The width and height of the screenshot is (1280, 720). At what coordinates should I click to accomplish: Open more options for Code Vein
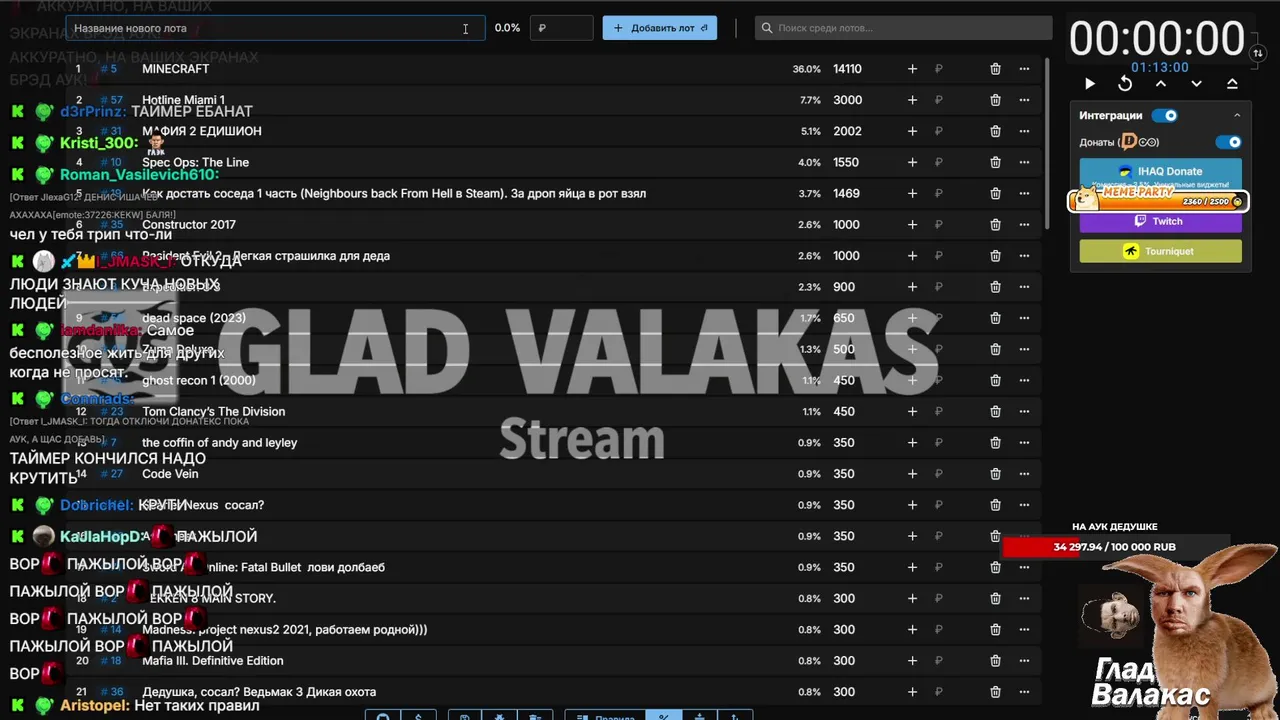click(x=1024, y=474)
